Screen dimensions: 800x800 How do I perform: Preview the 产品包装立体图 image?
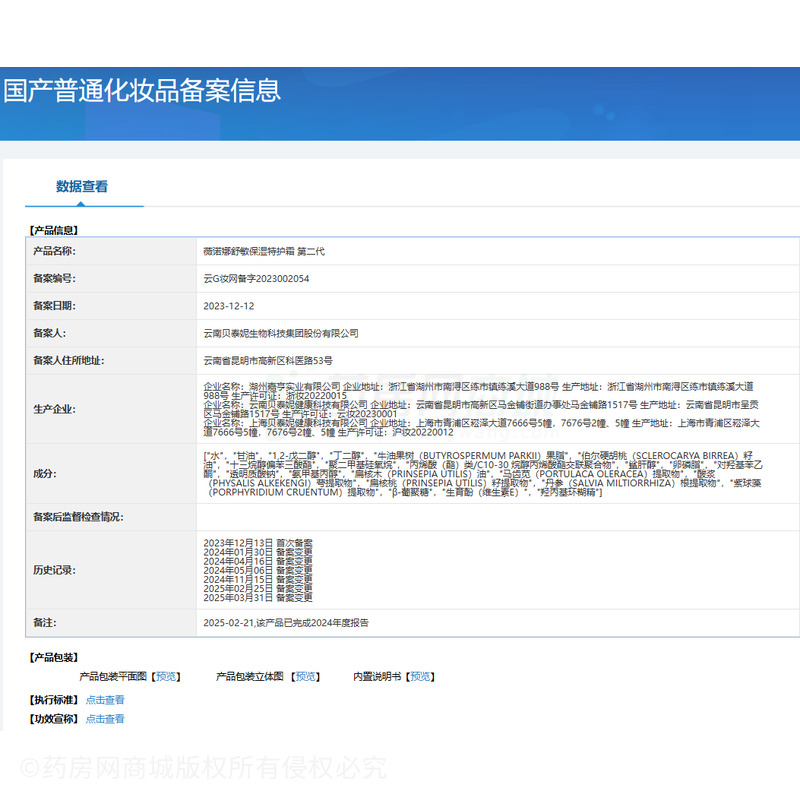pyautogui.click(x=306, y=675)
